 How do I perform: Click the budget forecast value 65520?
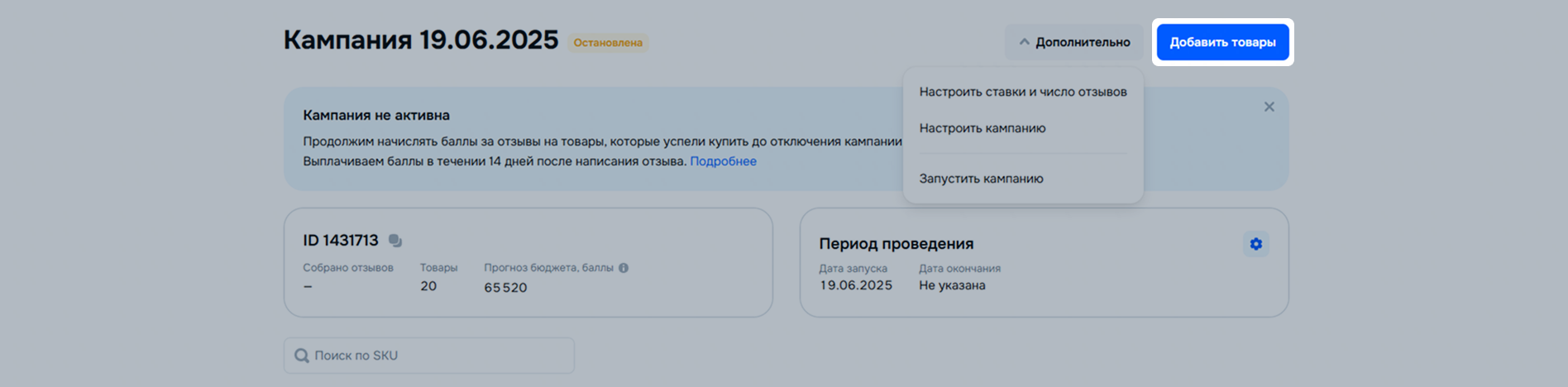click(505, 288)
